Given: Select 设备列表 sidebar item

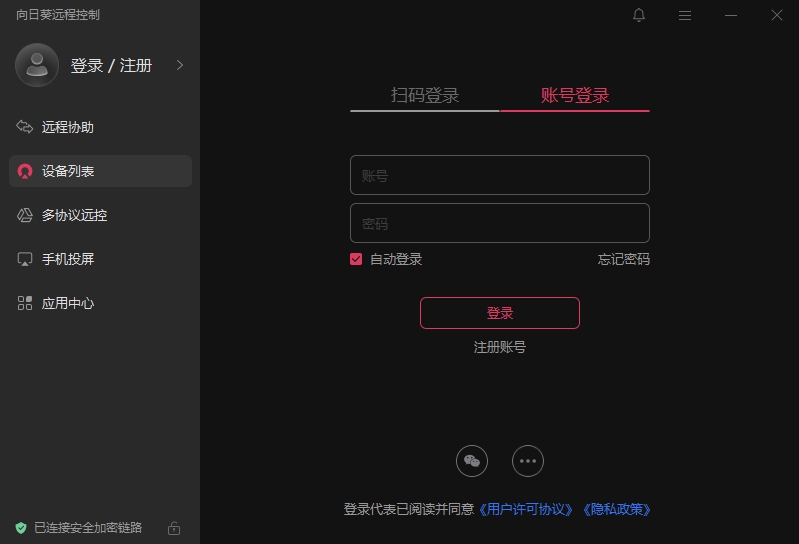Looking at the screenshot, I should pos(100,171).
